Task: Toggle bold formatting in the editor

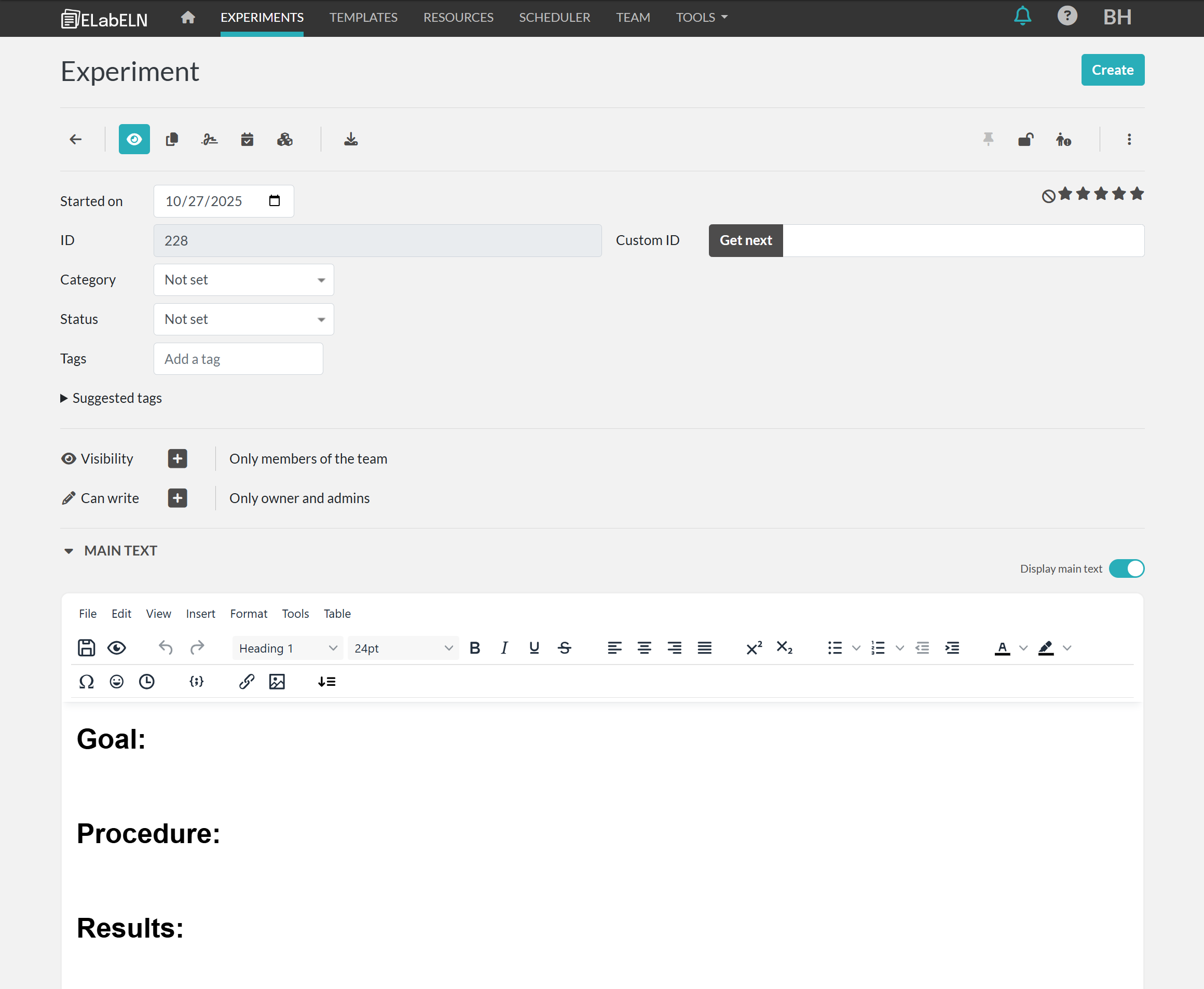Action: [474, 648]
